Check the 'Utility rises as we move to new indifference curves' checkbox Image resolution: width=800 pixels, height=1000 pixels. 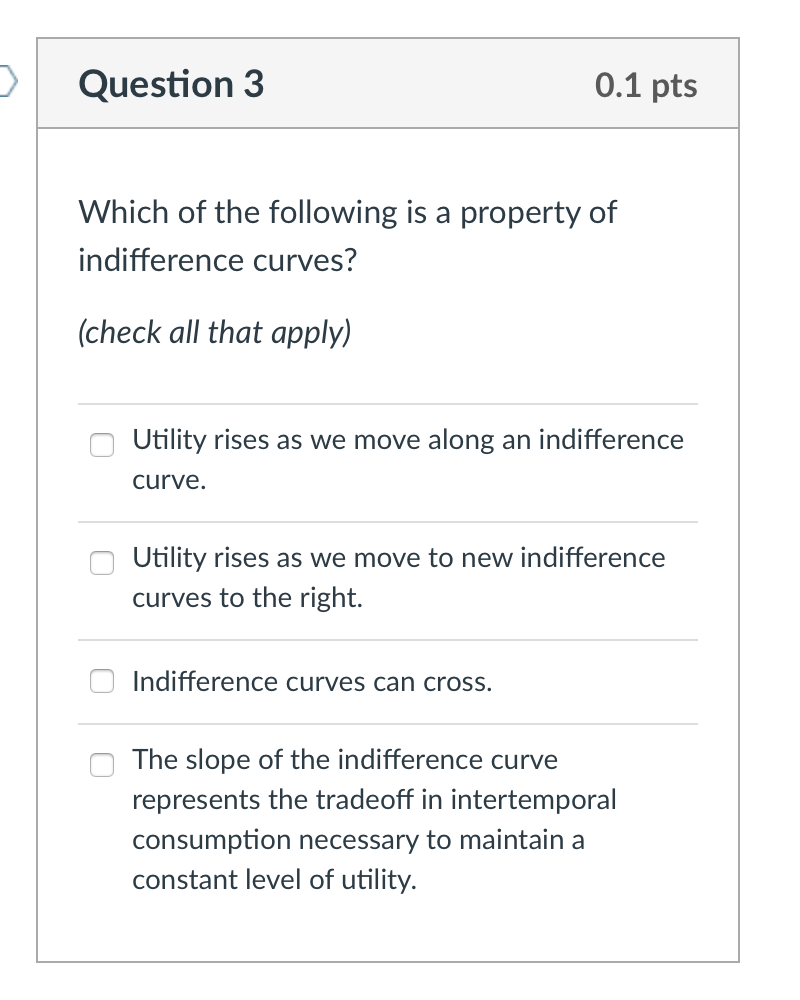(101, 563)
